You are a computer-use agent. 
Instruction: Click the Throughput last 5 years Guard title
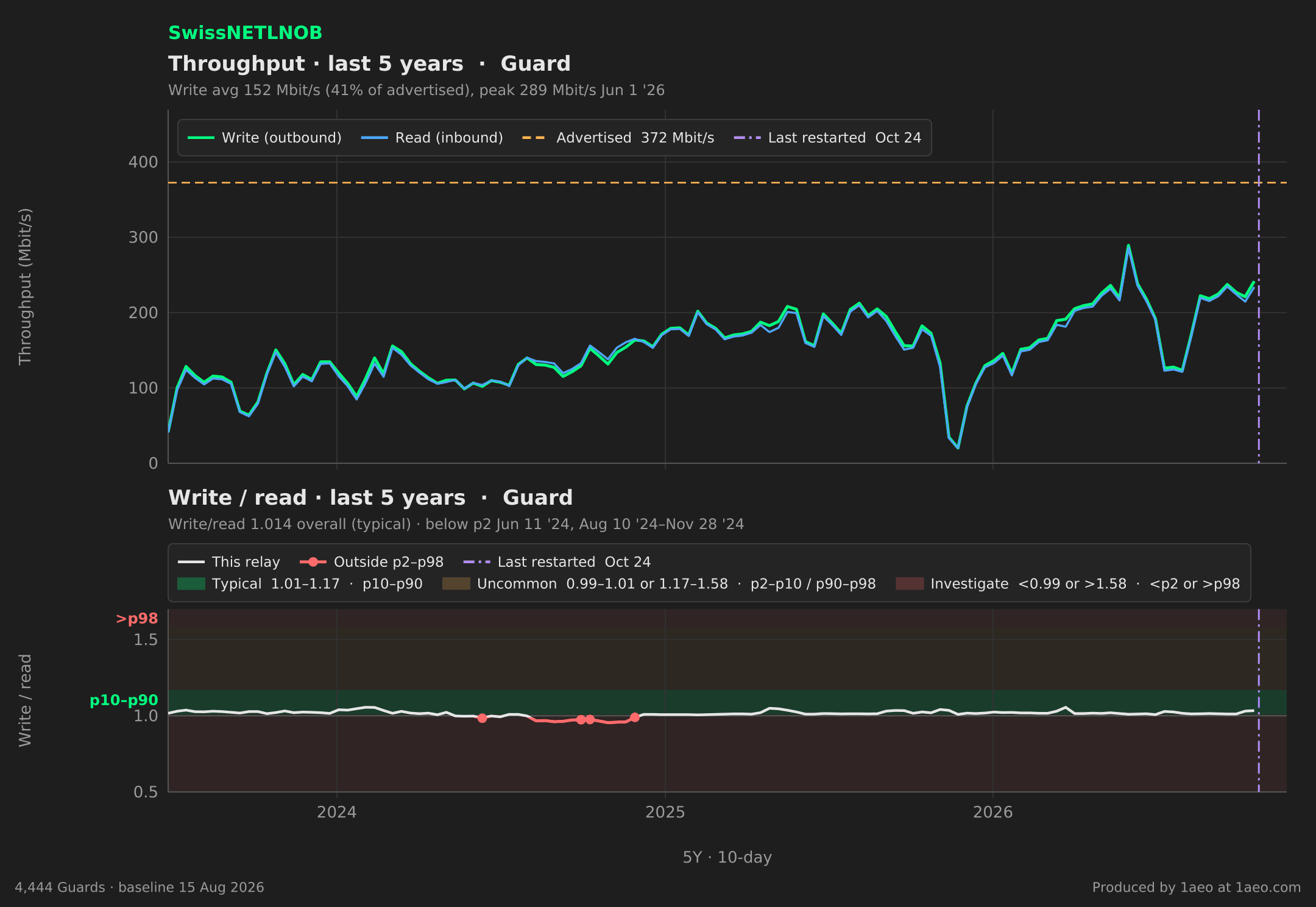point(369,64)
